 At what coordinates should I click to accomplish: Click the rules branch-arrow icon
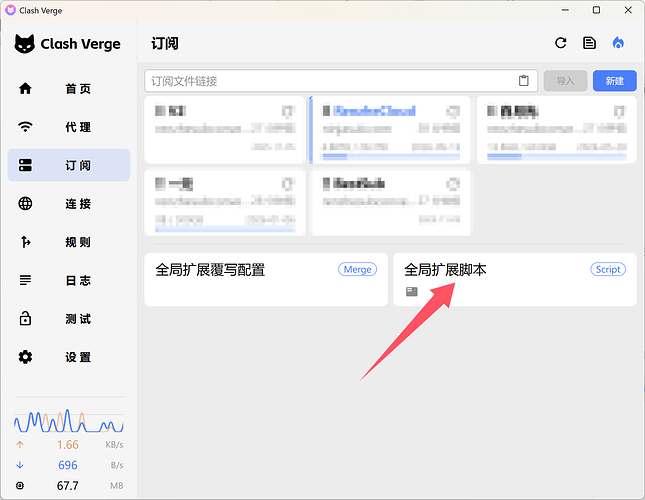click(25, 242)
